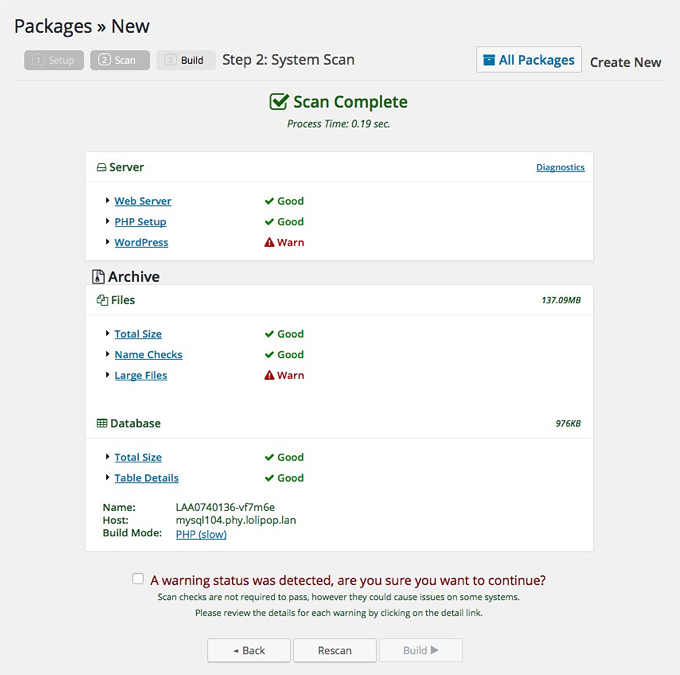Screen dimensions: 680x675
Task: Click the green check beside Table Details
Action: pyautogui.click(x=269, y=478)
